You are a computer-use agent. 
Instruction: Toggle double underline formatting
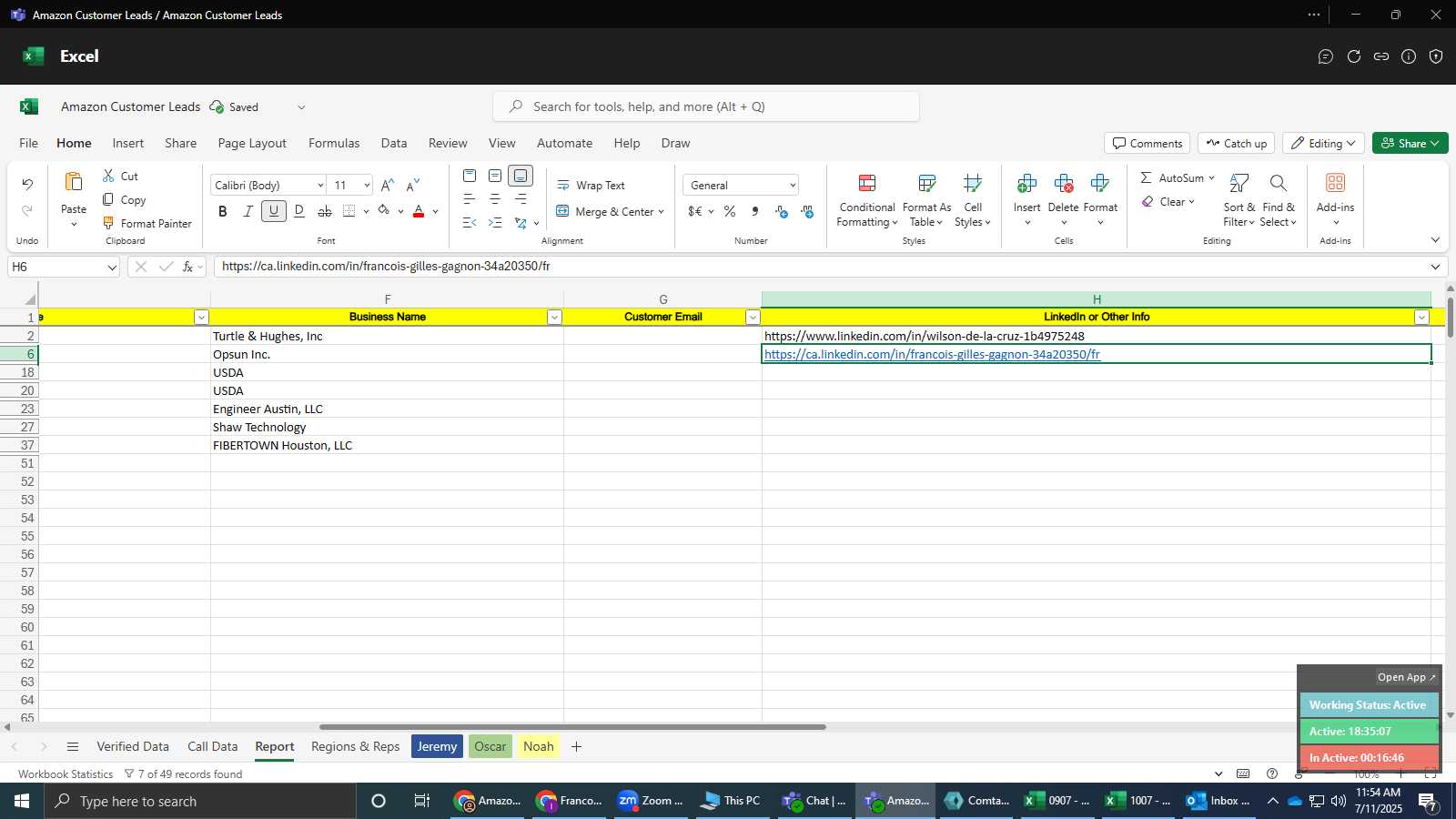point(299,211)
